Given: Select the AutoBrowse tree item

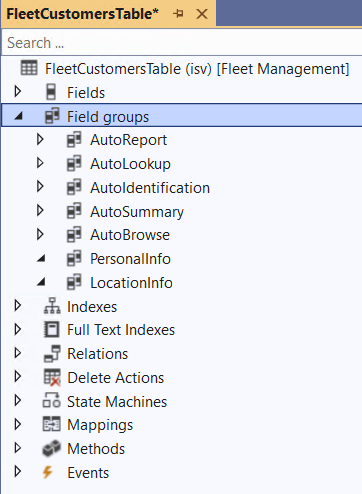Looking at the screenshot, I should pos(130,235).
